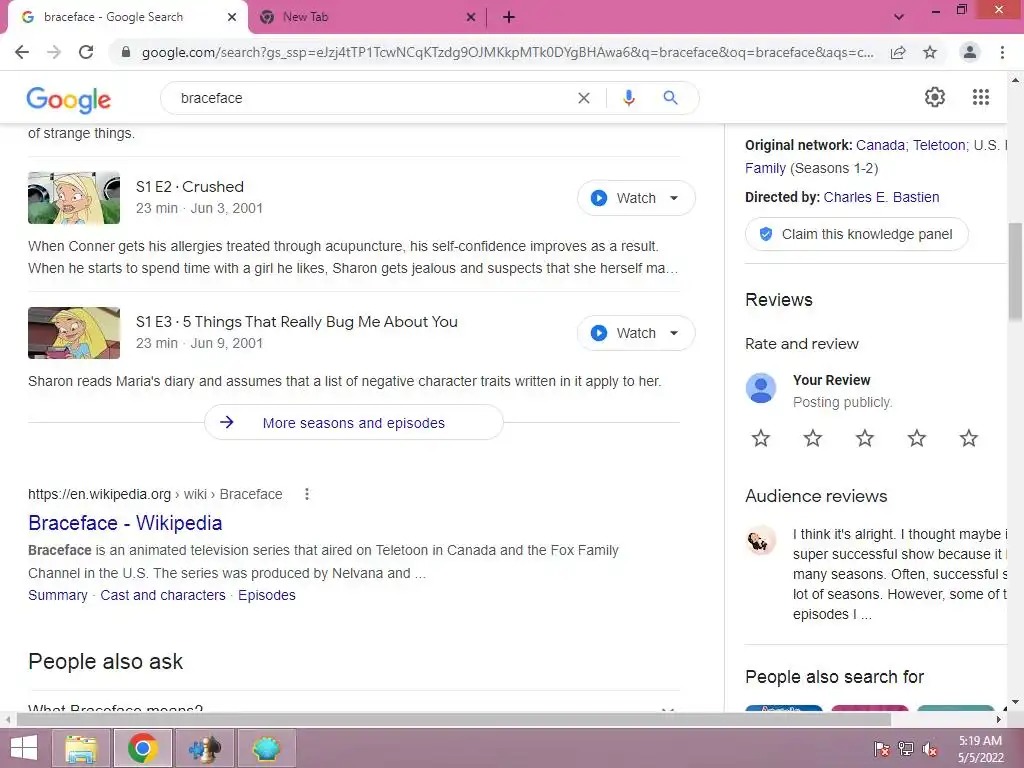Click the vertical page scrollbar thumb
1024x768 pixels.
(x=1015, y=271)
